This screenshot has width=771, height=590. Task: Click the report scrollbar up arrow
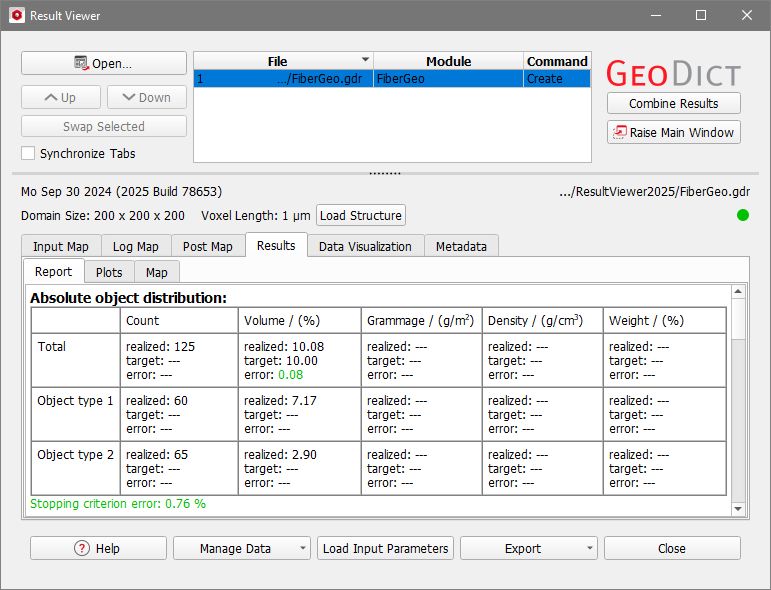tap(738, 292)
